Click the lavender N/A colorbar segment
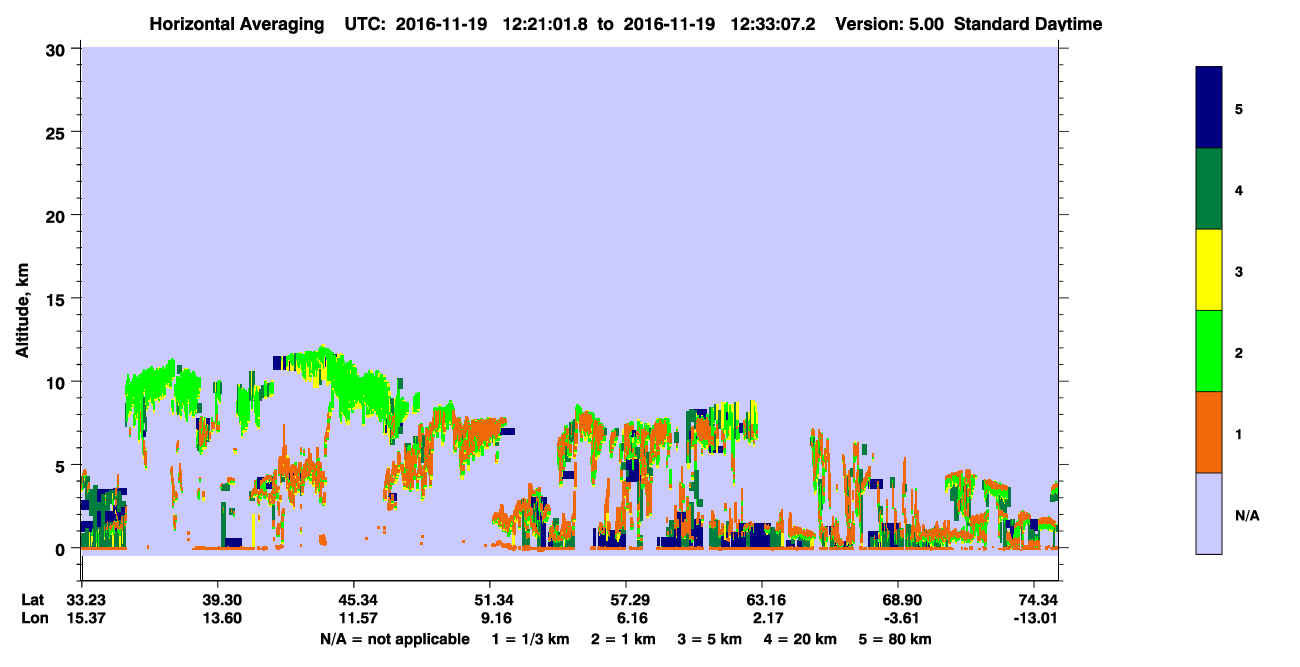Image resolution: width=1300 pixels, height=667 pixels. (1208, 513)
